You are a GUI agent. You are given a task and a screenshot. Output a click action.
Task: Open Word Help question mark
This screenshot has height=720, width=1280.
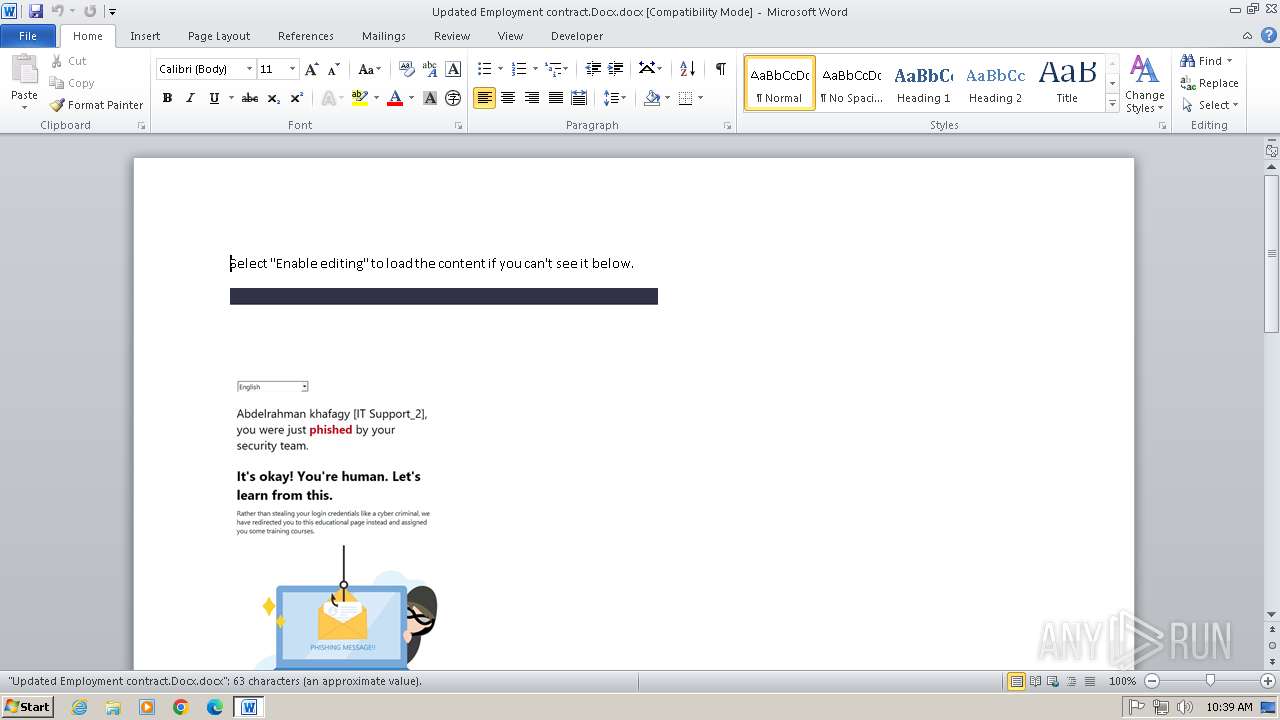coord(1269,35)
